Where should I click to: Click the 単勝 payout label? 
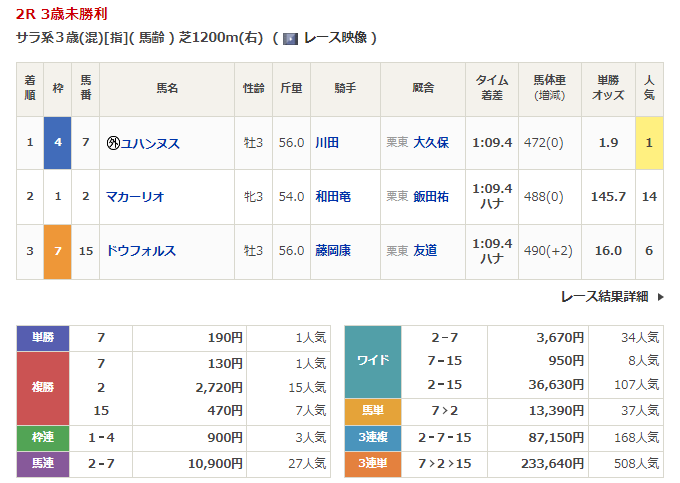(x=43, y=338)
